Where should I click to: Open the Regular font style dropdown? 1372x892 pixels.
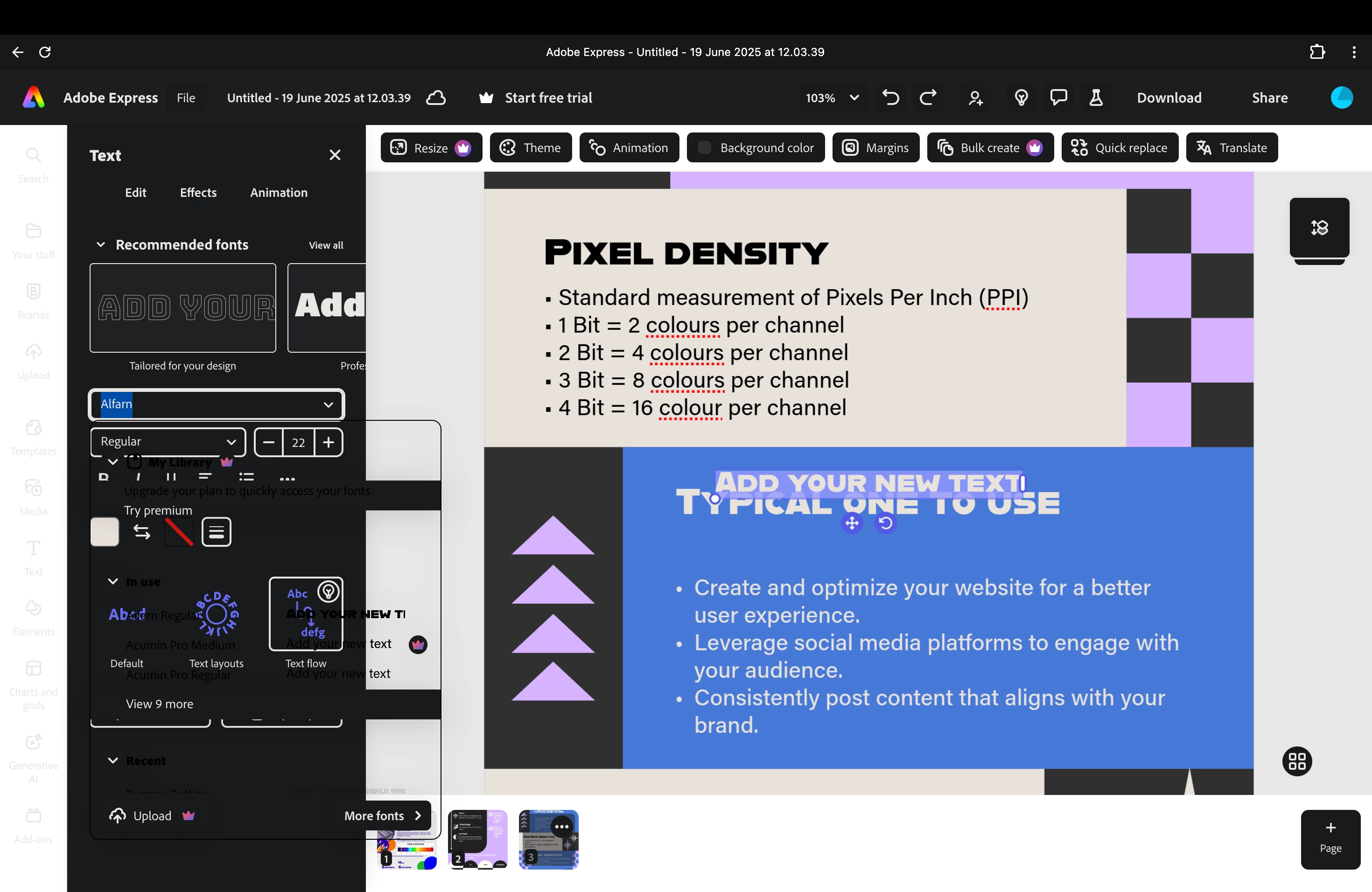point(168,442)
